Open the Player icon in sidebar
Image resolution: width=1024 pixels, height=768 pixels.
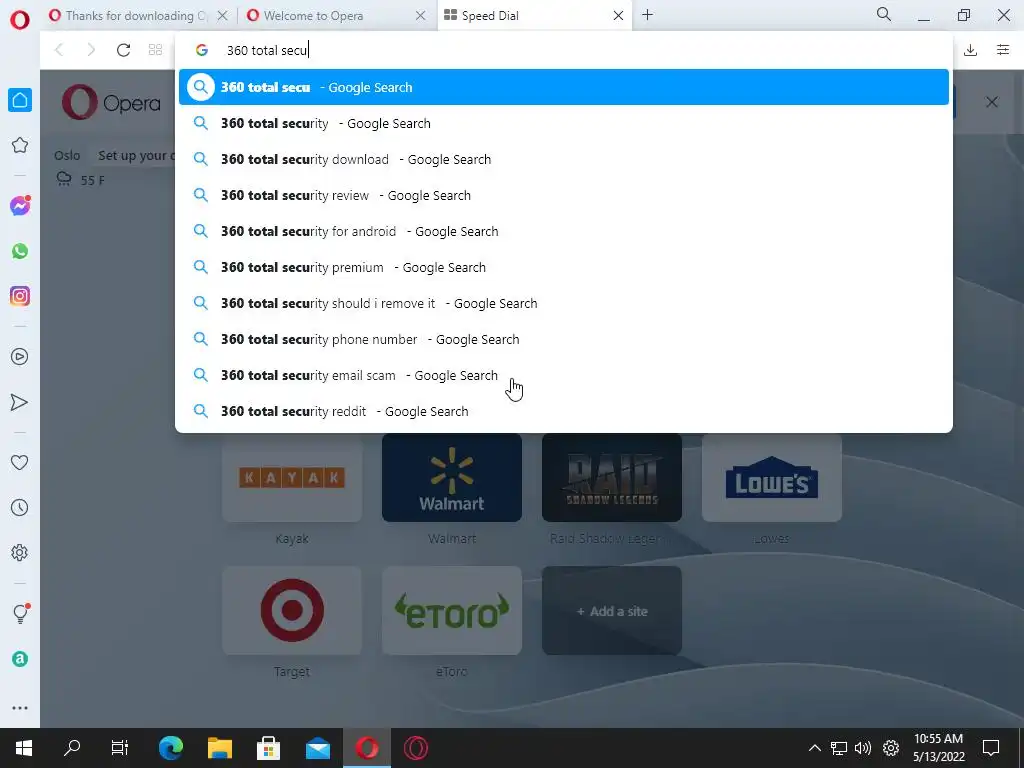[20, 357]
